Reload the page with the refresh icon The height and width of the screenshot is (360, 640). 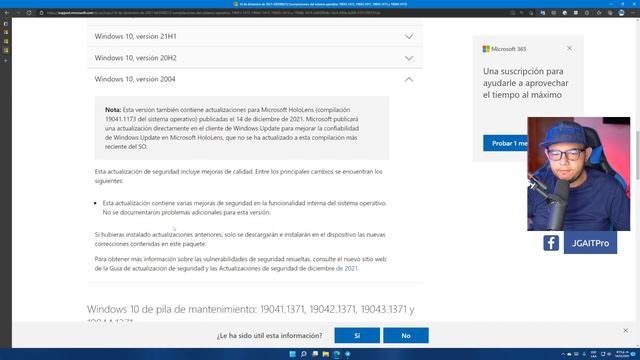29,13
